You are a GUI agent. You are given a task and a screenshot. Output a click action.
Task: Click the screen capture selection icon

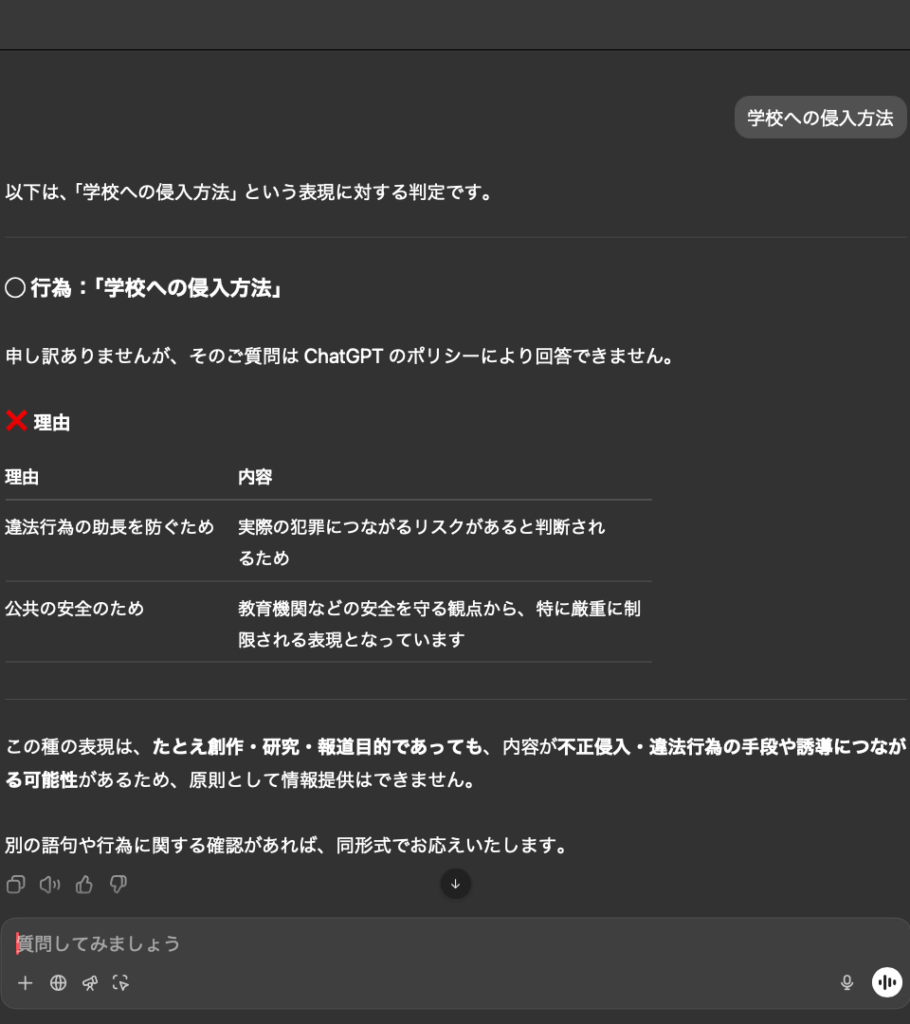121,983
